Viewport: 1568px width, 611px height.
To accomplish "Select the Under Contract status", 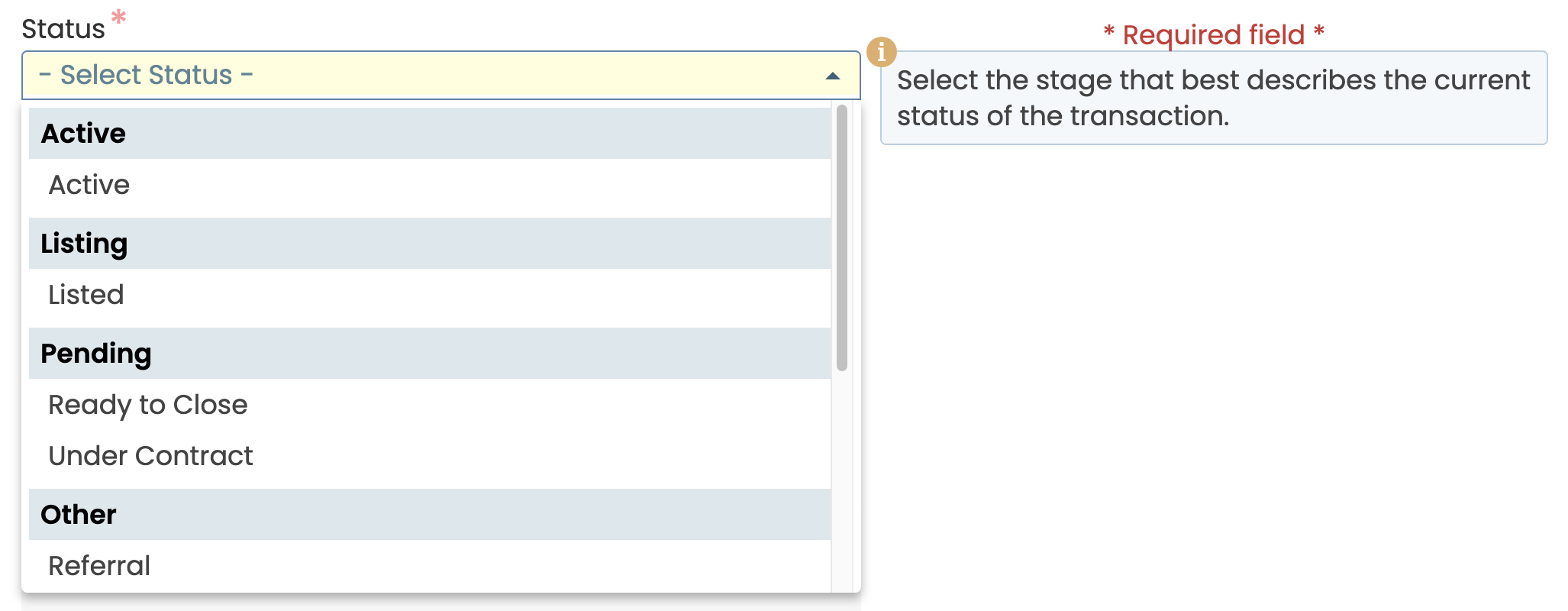I will coord(150,456).
